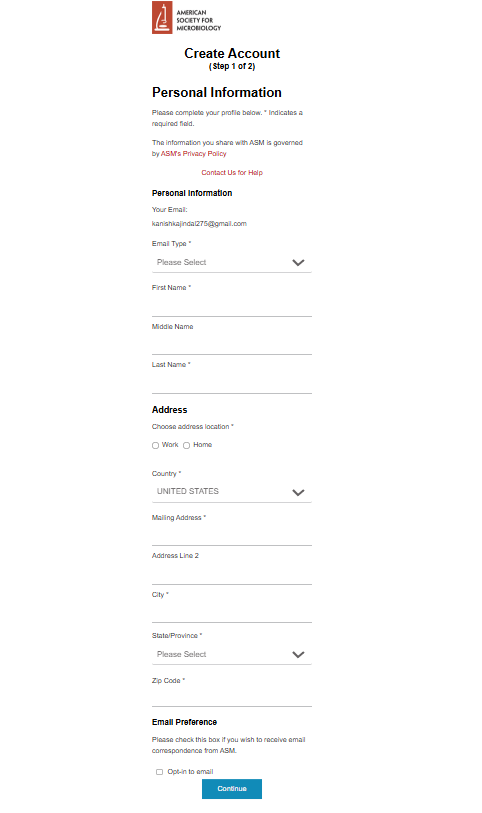The width and height of the screenshot is (482, 813).
Task: Select the Home address radio button
Action: [187, 445]
